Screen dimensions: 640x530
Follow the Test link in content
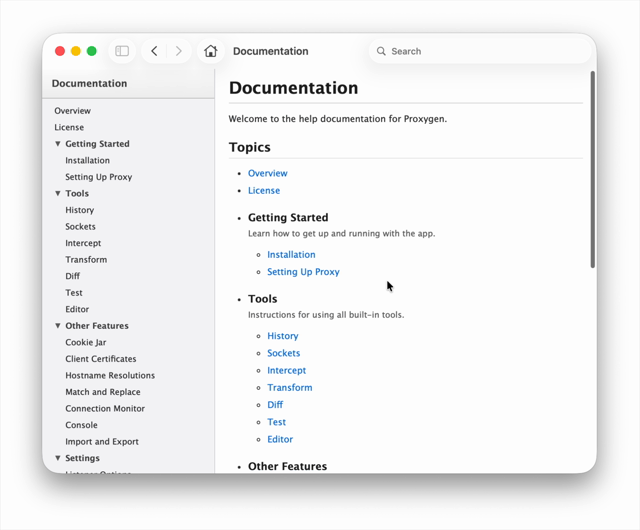(277, 422)
